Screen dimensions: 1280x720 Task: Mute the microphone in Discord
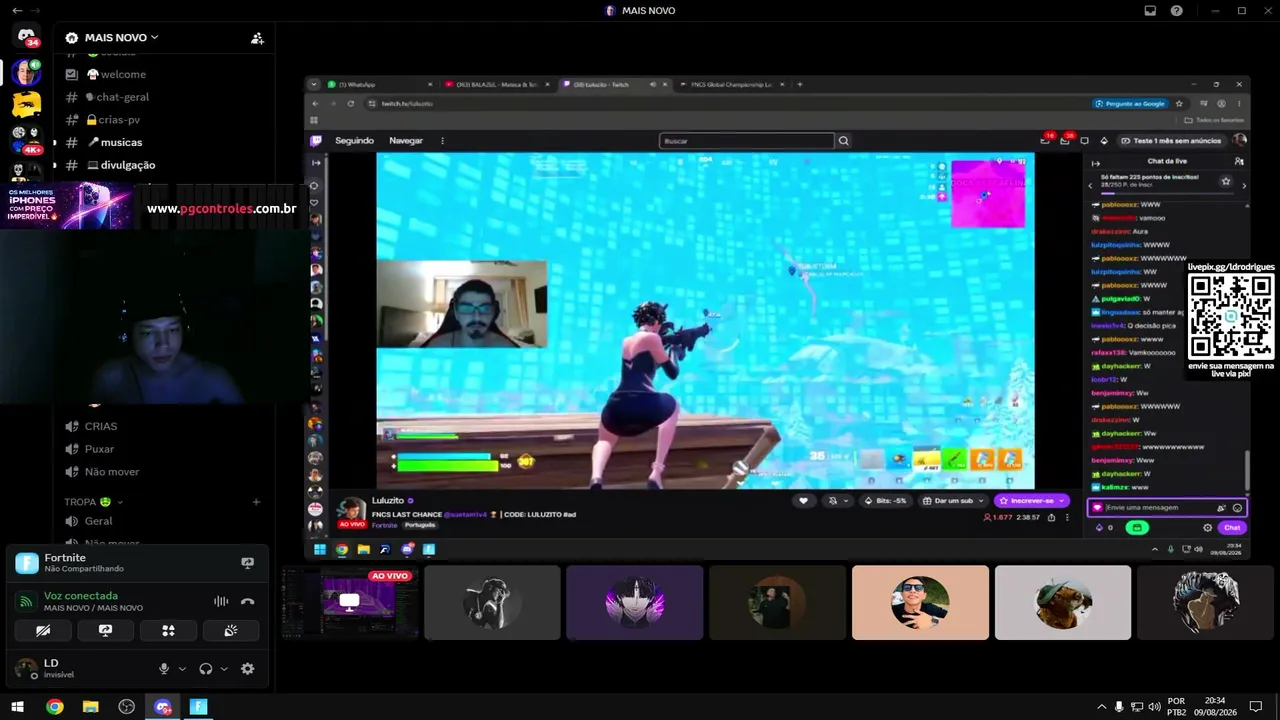point(164,669)
